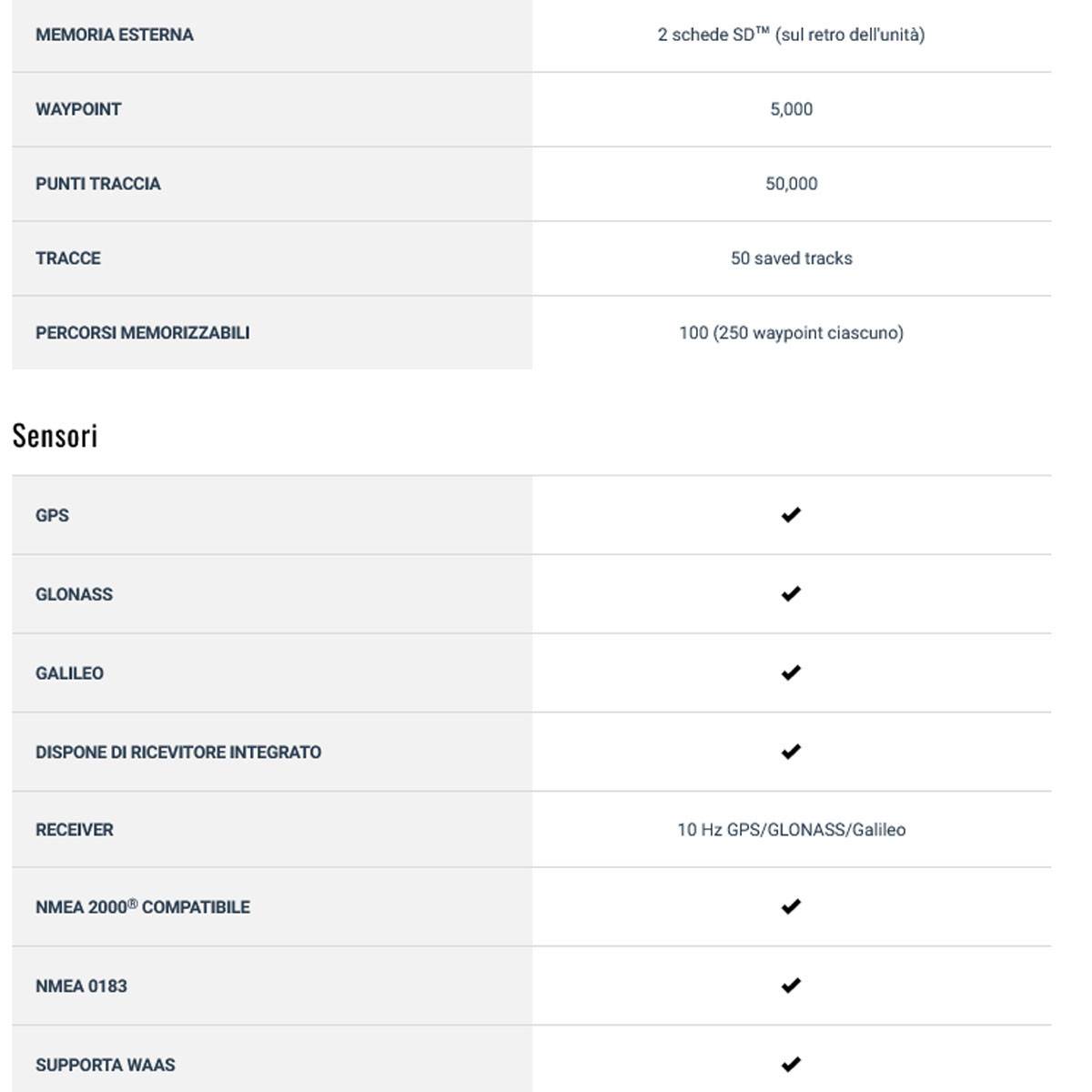Click the GLONASS checkmark icon

pyautogui.click(x=791, y=594)
